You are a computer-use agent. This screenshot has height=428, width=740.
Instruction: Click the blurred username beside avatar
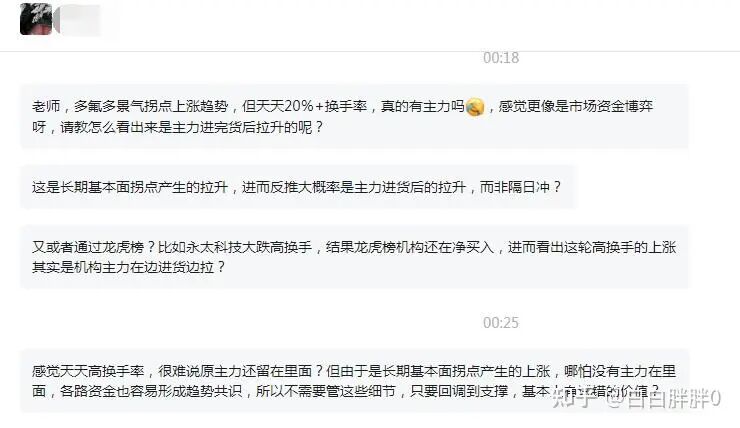(83, 20)
